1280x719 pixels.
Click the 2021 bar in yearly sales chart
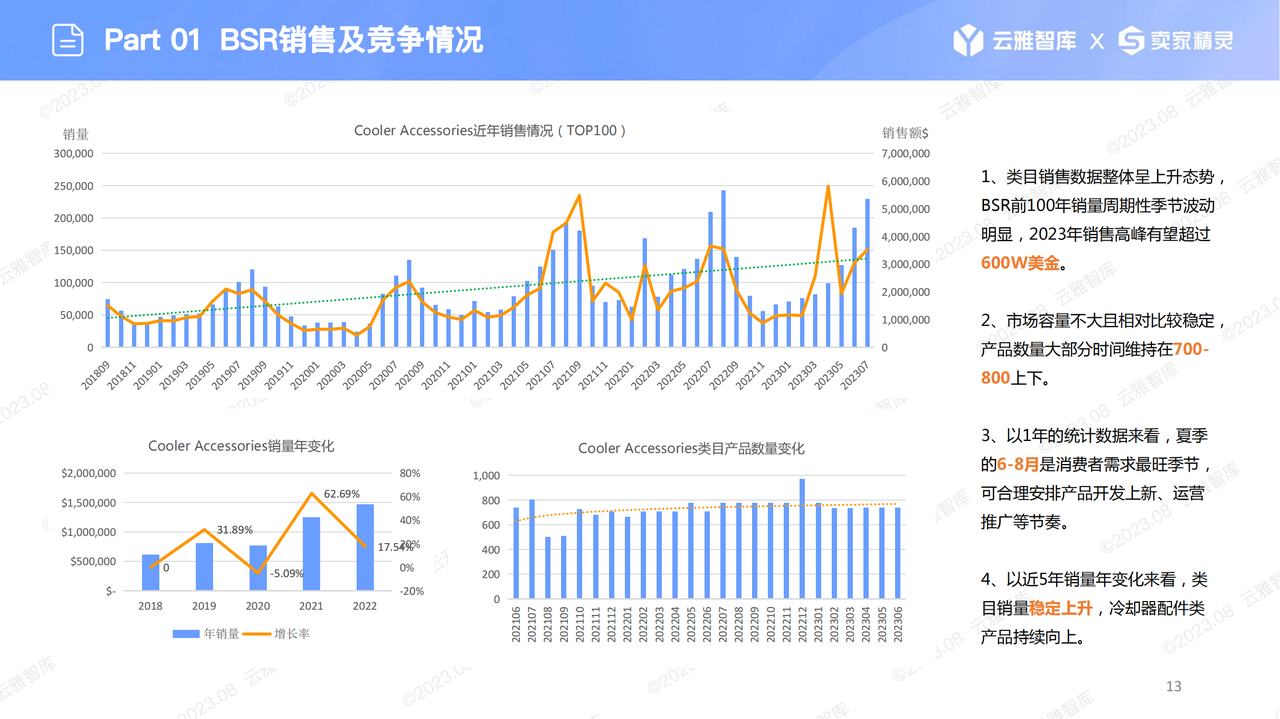coord(312,553)
